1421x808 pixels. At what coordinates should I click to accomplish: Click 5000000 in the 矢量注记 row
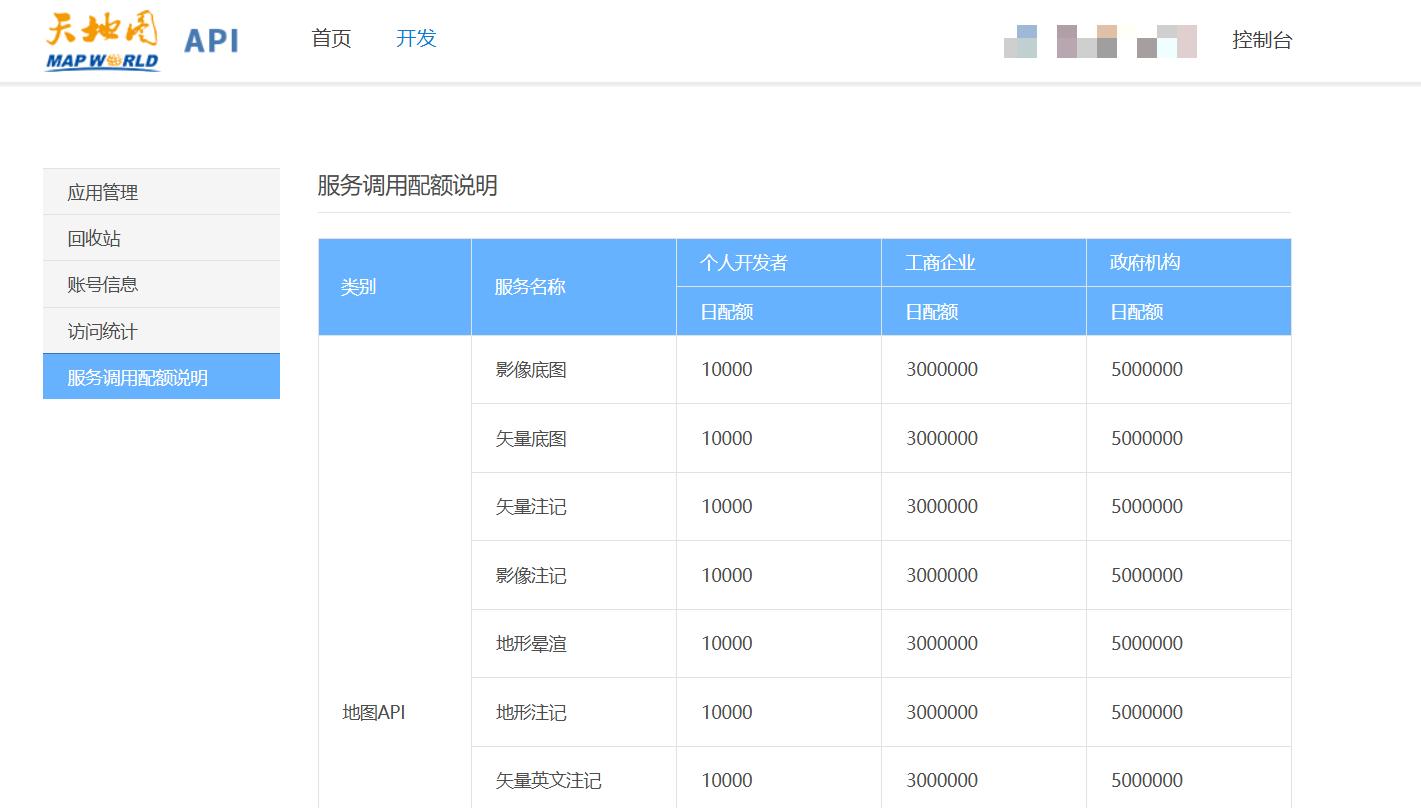point(1147,506)
